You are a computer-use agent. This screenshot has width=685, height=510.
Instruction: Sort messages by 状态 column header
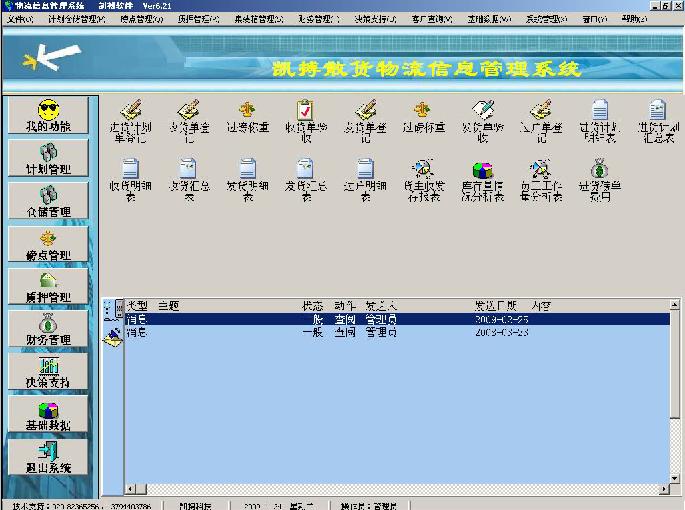click(312, 306)
